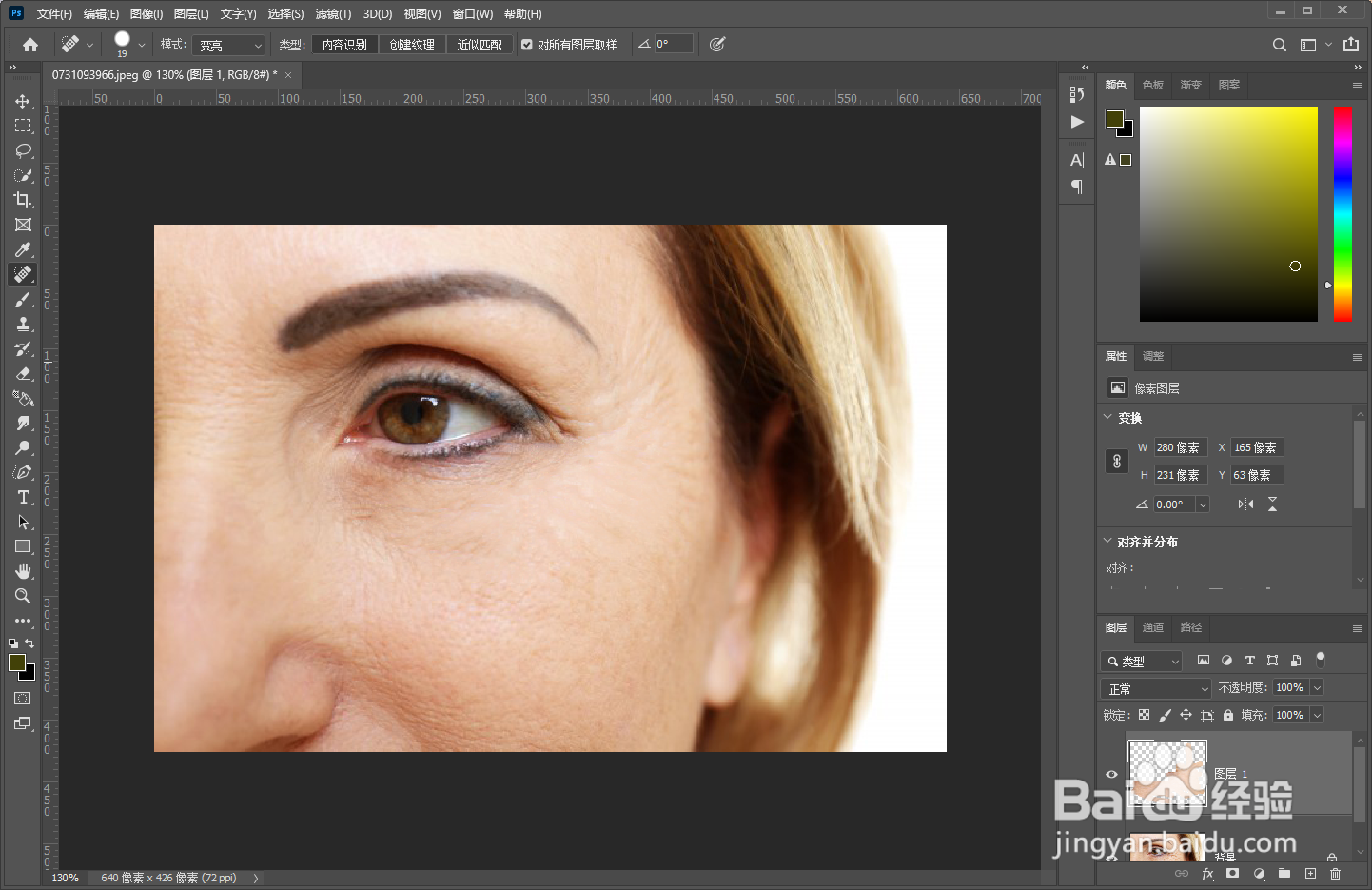The width and height of the screenshot is (1372, 890).
Task: Choose Create Texture type button
Action: pos(412,45)
